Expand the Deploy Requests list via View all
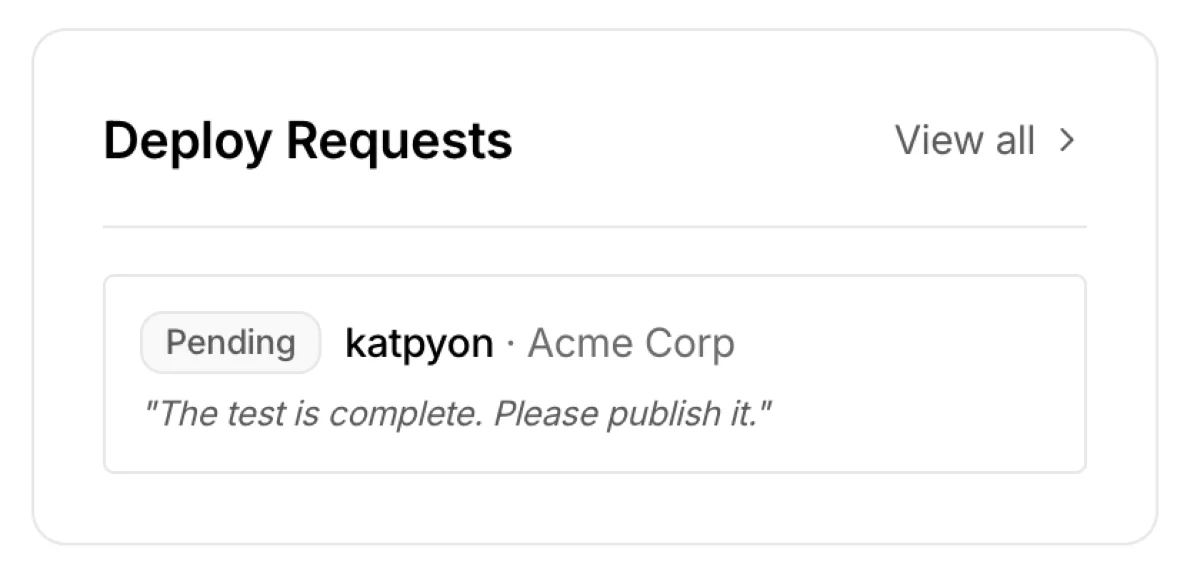The image size is (1200, 588). 966,141
